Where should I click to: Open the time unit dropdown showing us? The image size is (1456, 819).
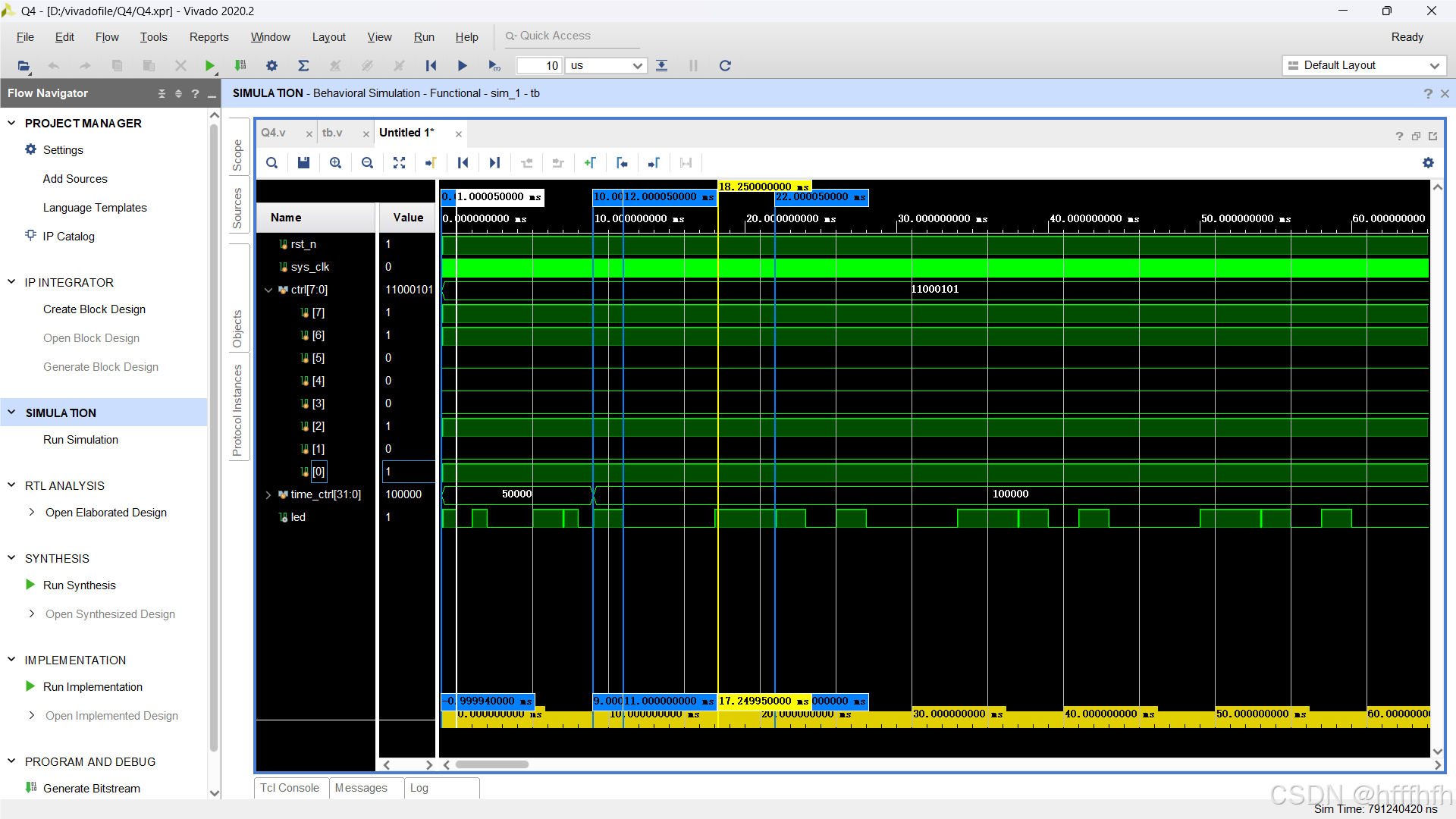point(606,66)
